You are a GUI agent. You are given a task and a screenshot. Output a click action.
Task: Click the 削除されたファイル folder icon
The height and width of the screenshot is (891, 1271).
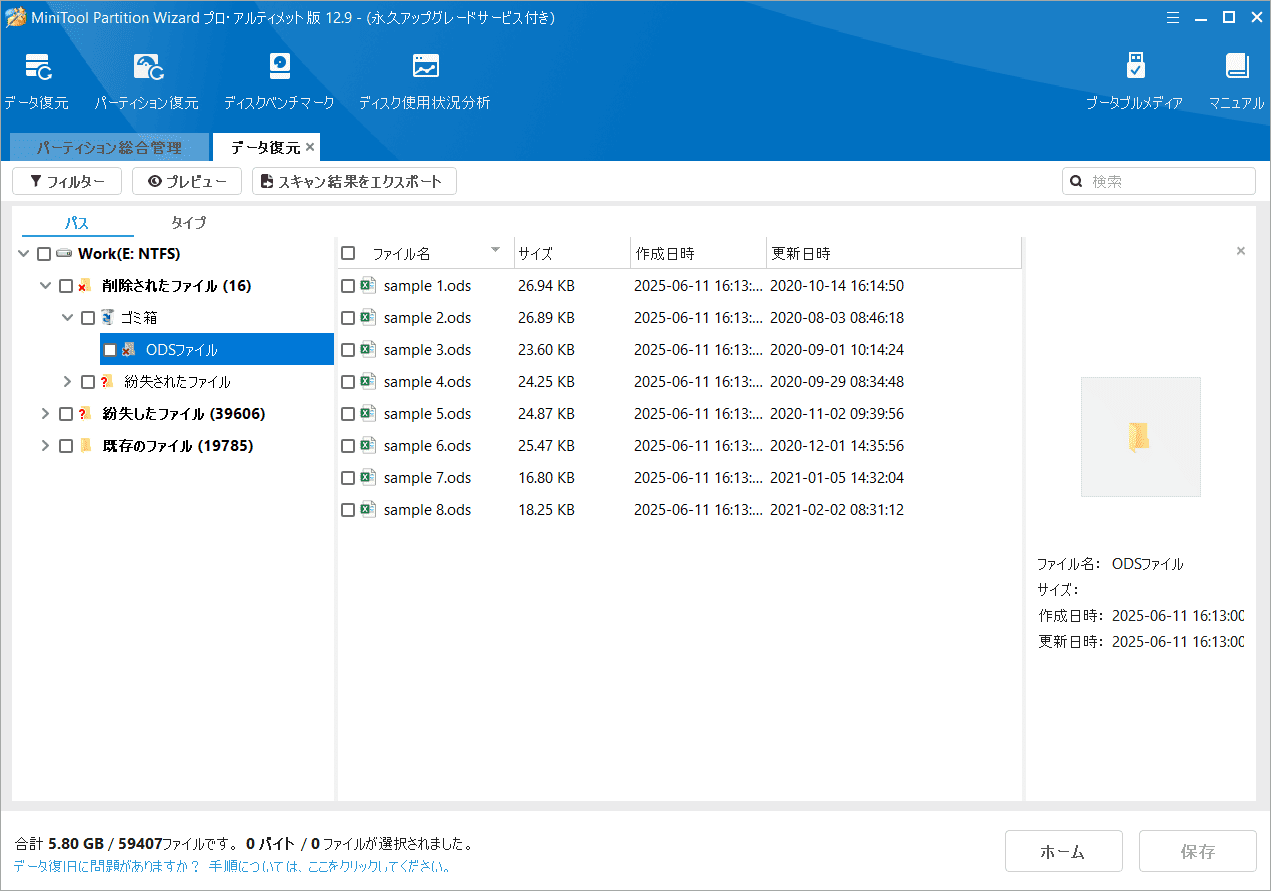[85, 286]
